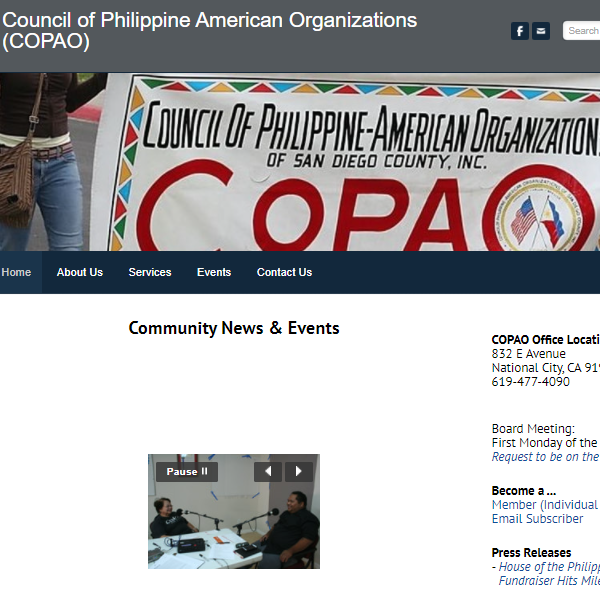Click the site title Council of Philippine American Organizations
The image size is (600, 600).
point(209,30)
